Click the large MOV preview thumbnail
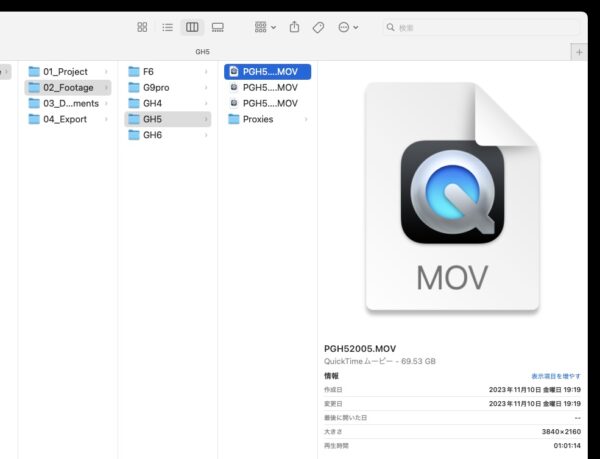Image resolution: width=600 pixels, height=459 pixels. (x=452, y=197)
